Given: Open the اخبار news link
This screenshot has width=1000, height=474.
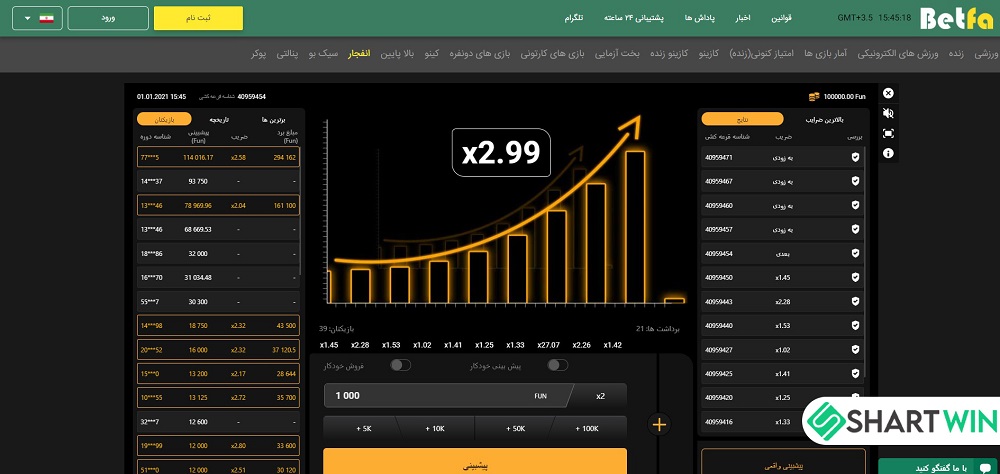Looking at the screenshot, I should click(x=744, y=18).
